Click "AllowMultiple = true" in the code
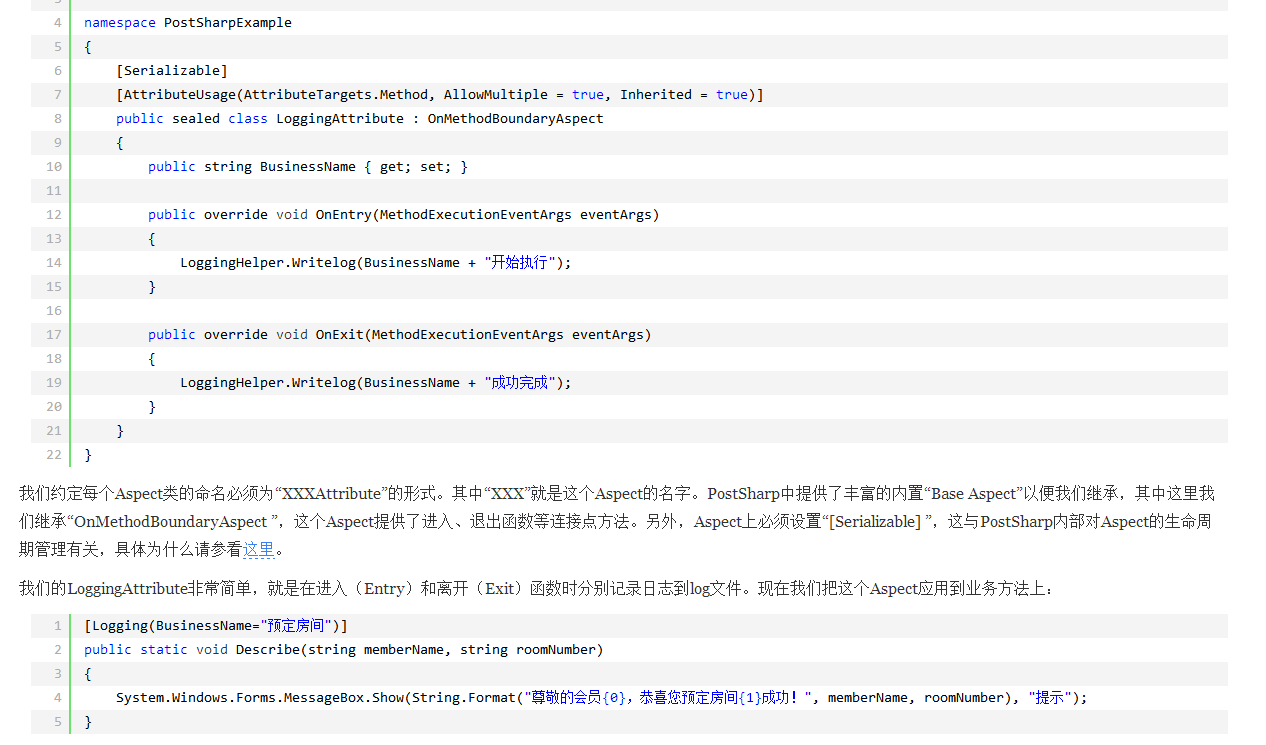Screen dimensions: 1266x745 tap(524, 94)
